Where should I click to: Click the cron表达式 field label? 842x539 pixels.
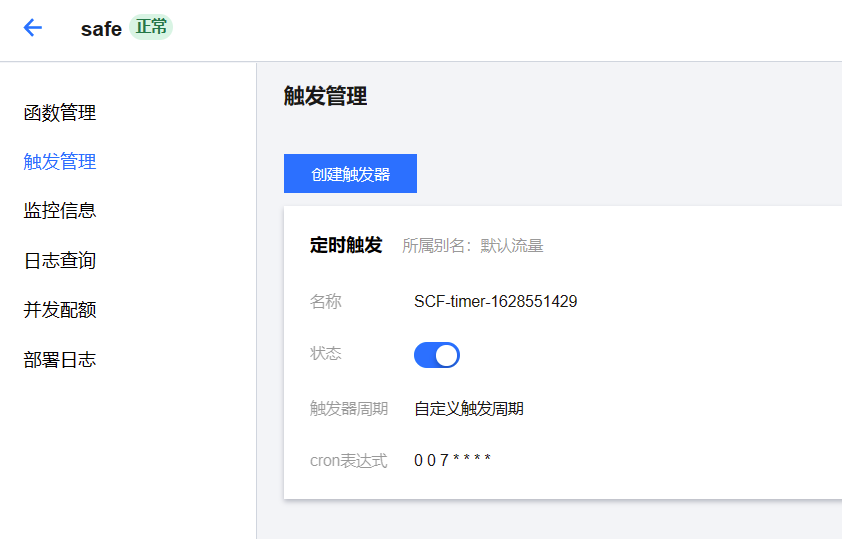tap(349, 461)
